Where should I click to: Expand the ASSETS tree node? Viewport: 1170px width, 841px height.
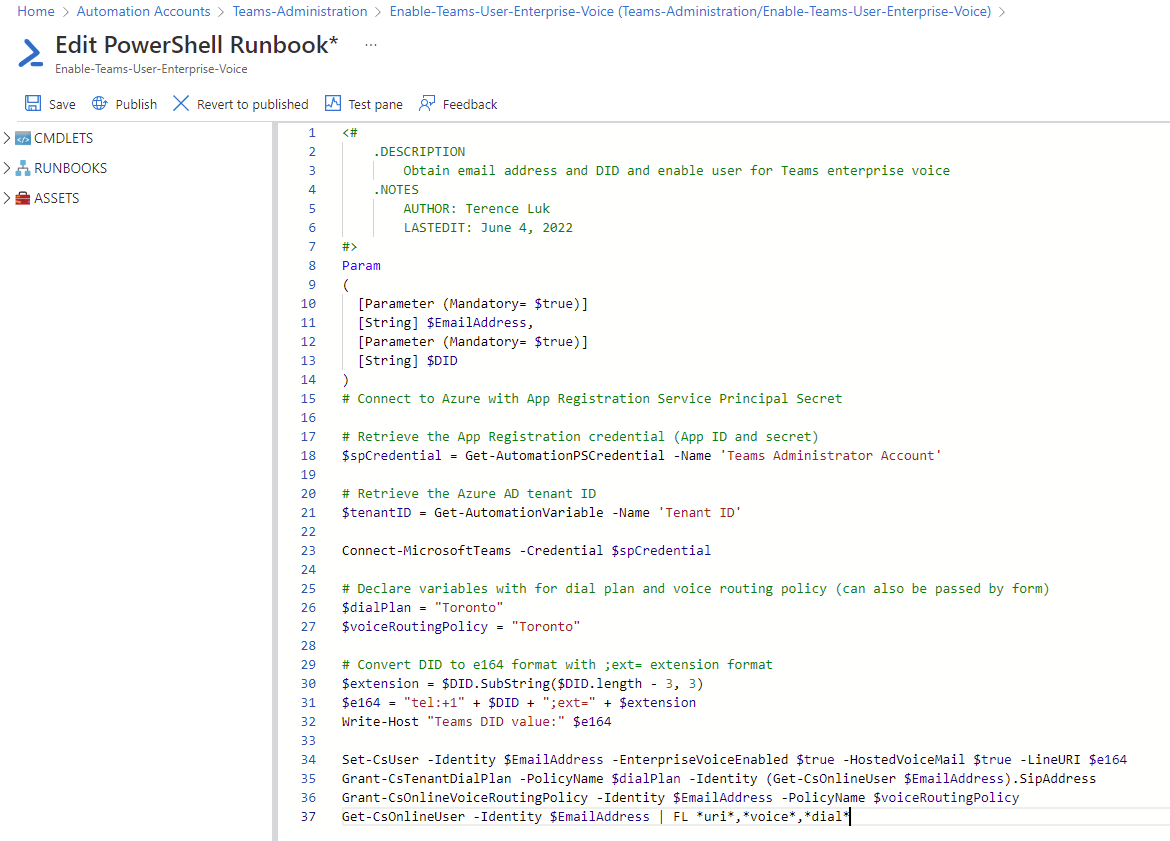pyautogui.click(x=8, y=198)
